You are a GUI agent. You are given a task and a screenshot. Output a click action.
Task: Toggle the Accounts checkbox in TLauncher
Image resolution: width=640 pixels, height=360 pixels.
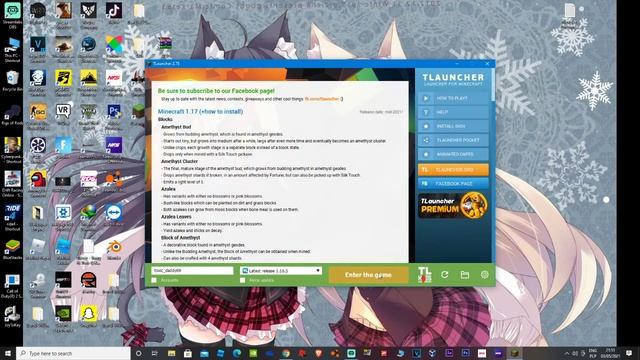coord(154,280)
